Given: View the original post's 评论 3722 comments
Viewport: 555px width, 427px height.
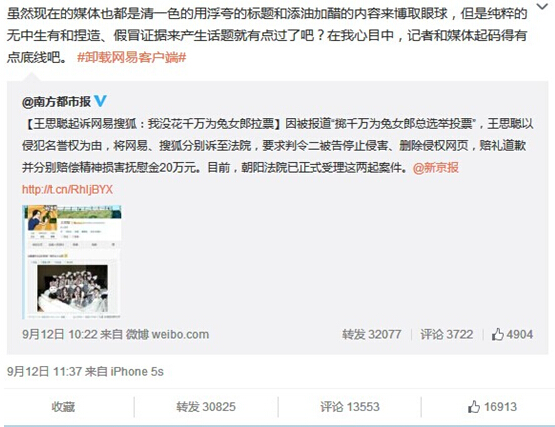Looking at the screenshot, I should 447,334.
